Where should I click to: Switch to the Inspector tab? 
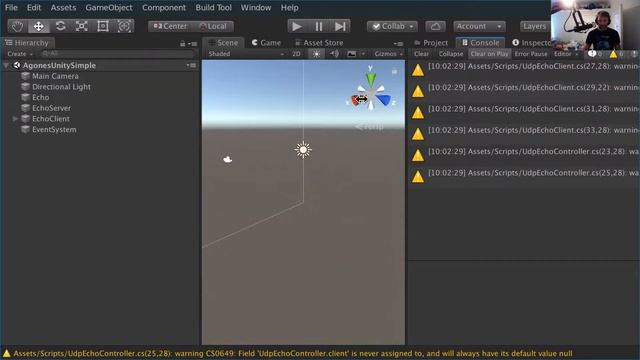click(531, 42)
